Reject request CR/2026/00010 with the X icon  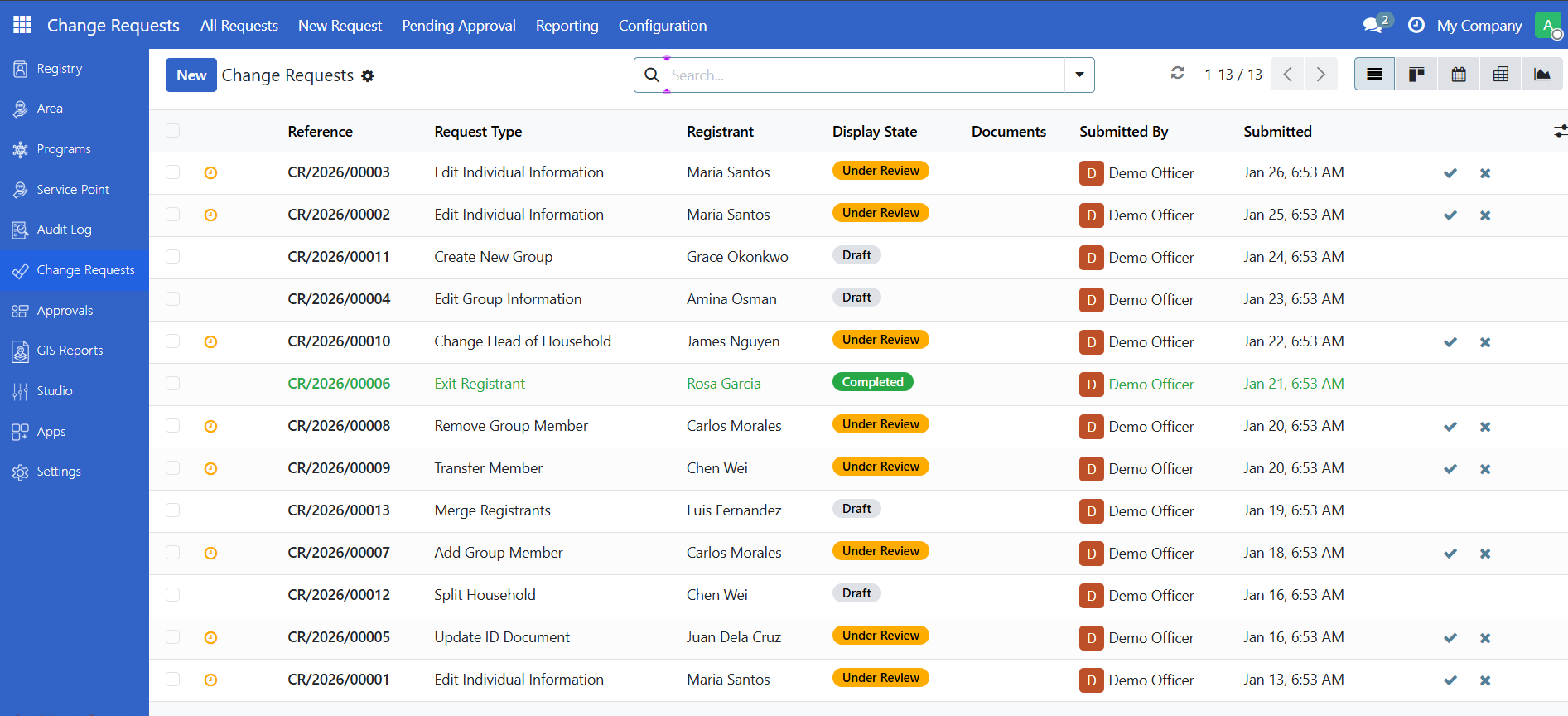coord(1485,342)
